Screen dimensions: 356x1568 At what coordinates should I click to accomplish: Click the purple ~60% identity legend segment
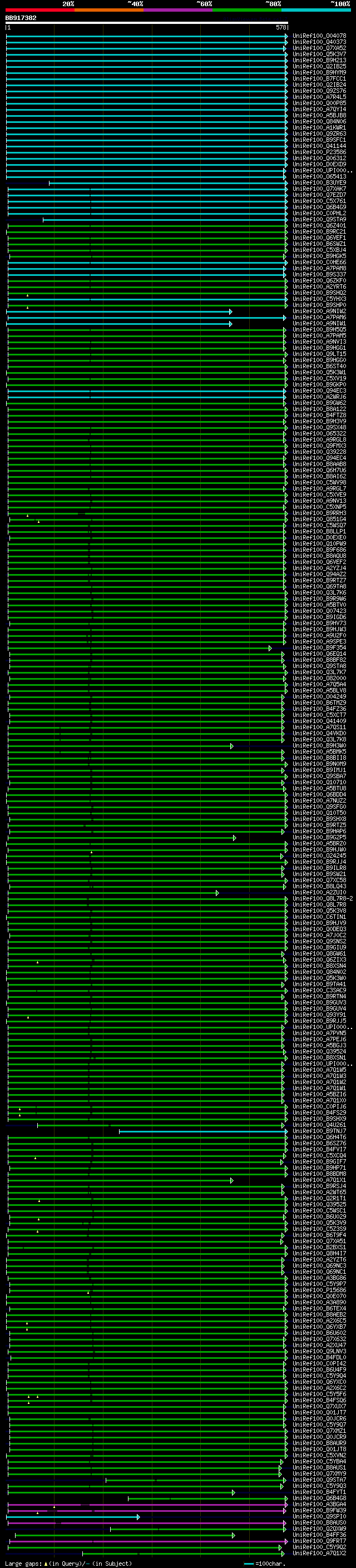(x=179, y=10)
